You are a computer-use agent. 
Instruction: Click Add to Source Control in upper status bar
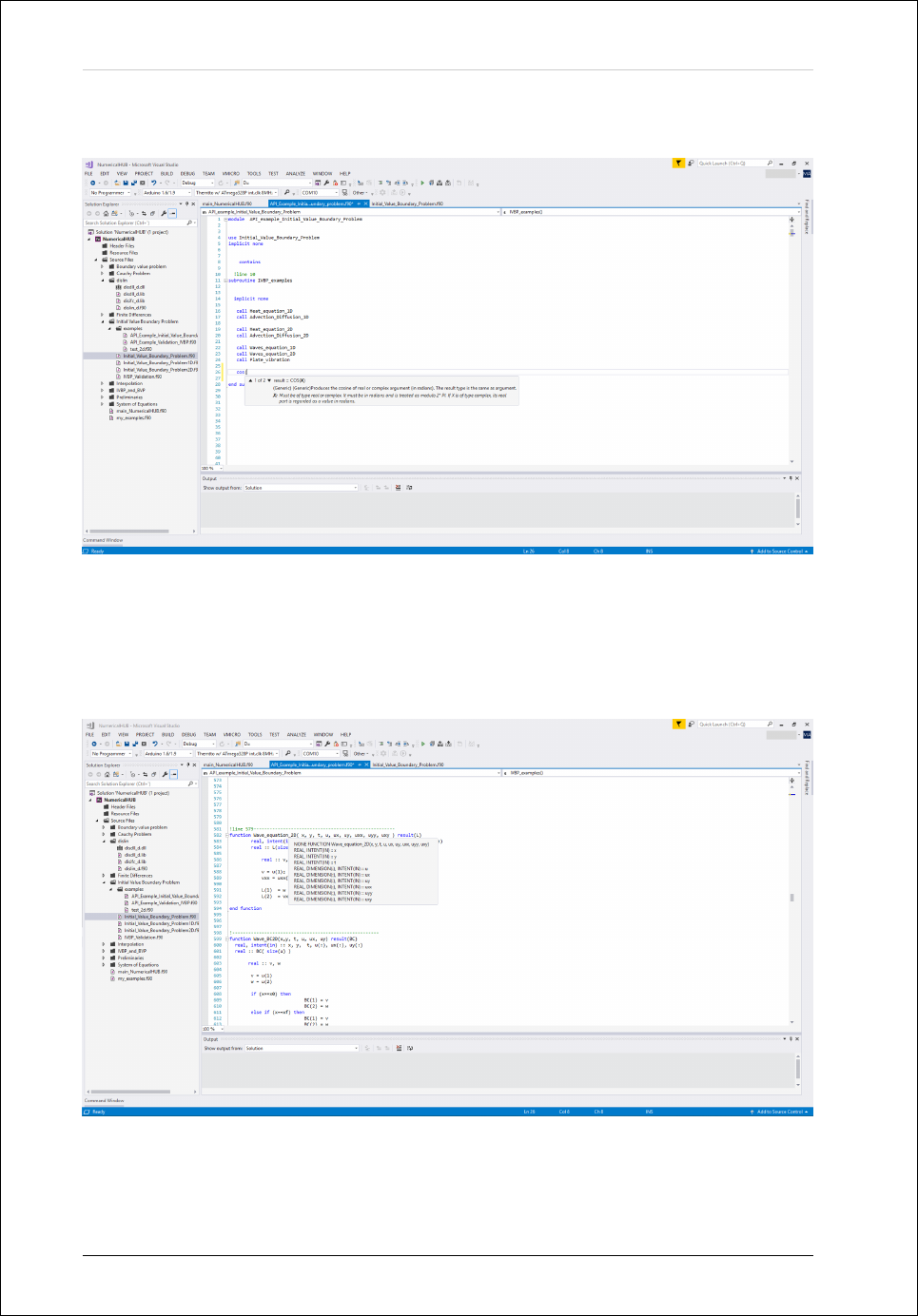(780, 552)
